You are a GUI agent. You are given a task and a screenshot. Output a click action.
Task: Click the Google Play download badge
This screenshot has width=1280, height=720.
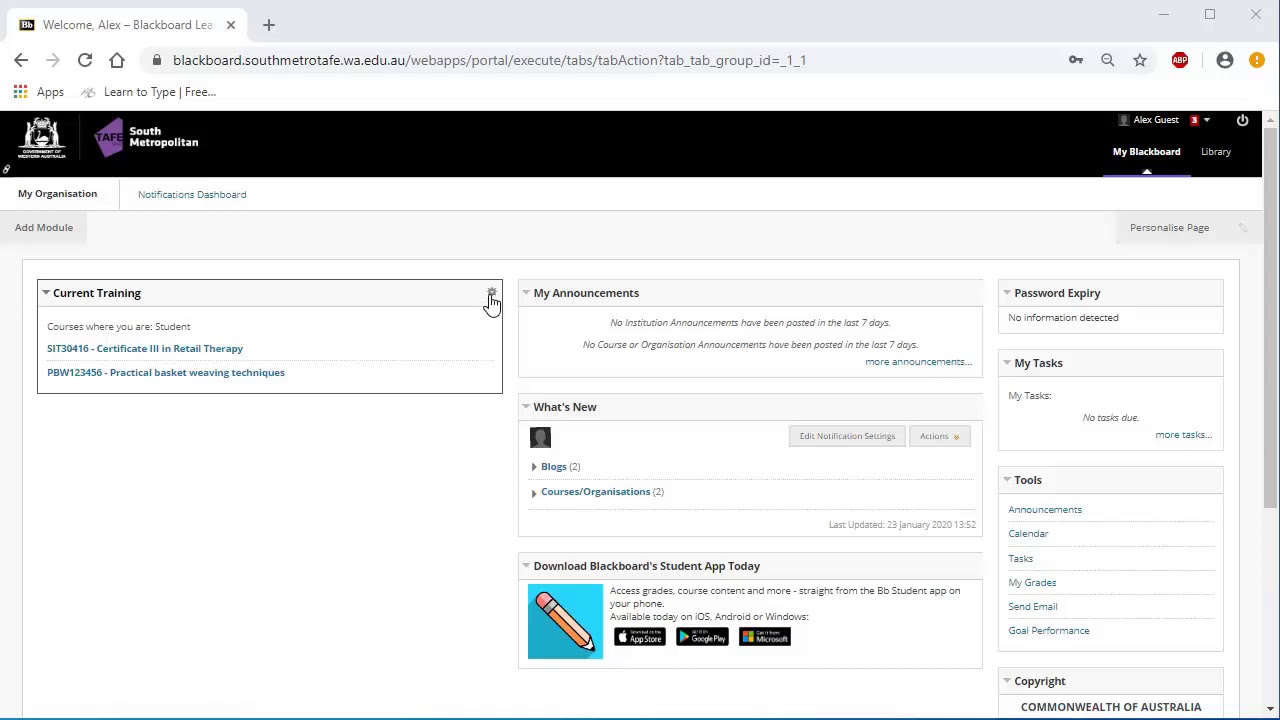(702, 637)
